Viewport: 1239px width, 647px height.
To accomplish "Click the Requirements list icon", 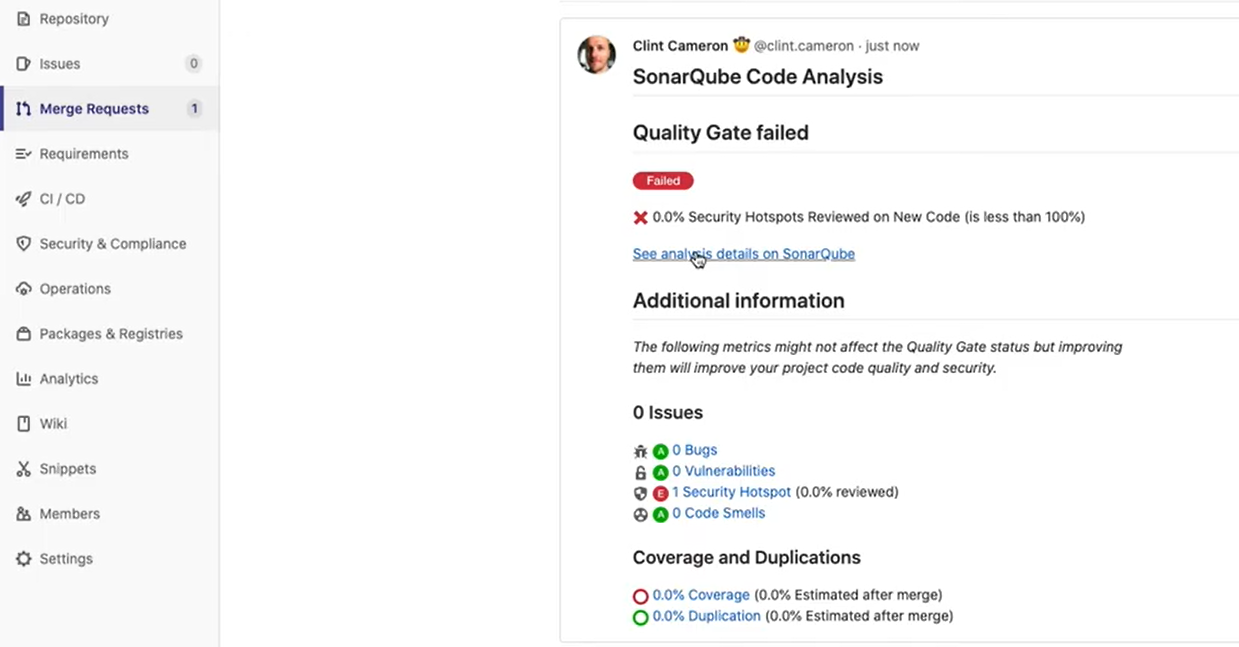I will tap(24, 154).
